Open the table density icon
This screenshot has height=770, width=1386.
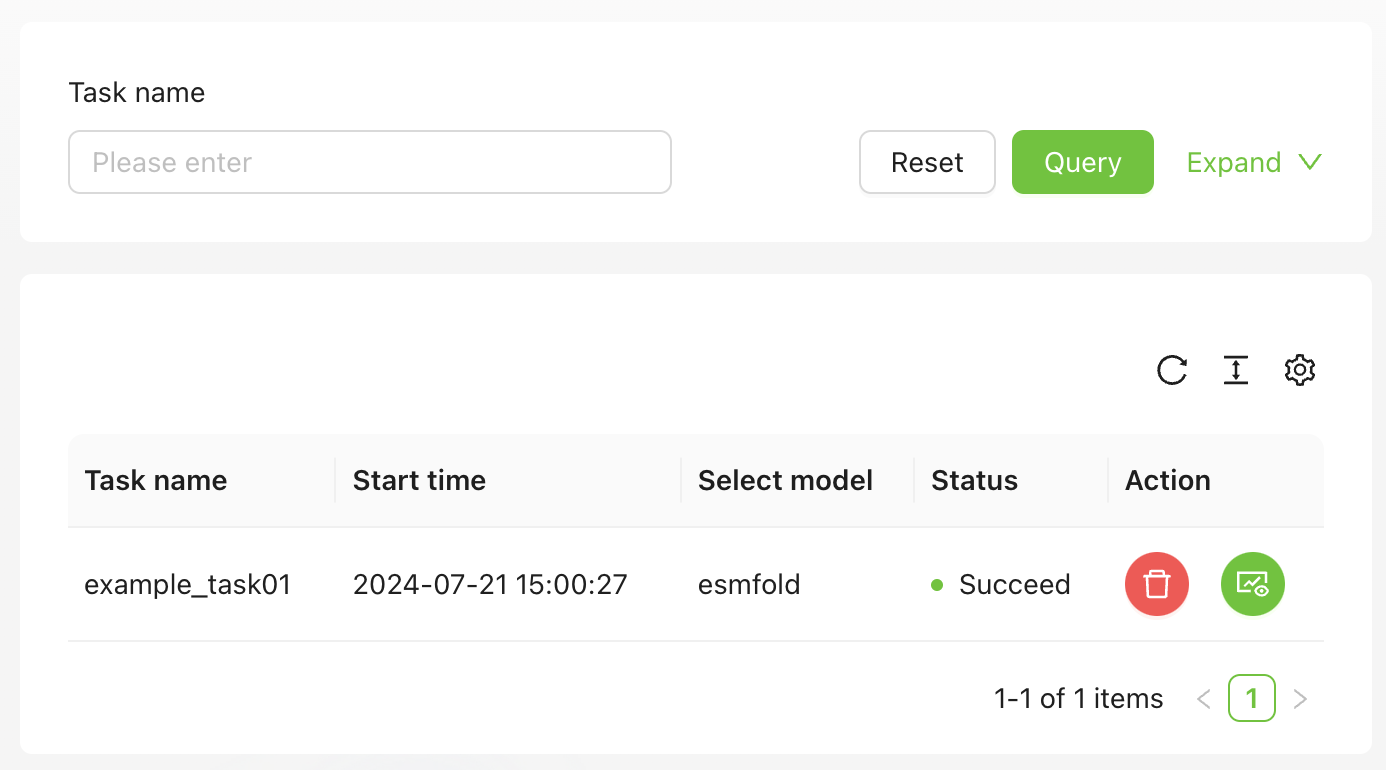(x=1236, y=370)
